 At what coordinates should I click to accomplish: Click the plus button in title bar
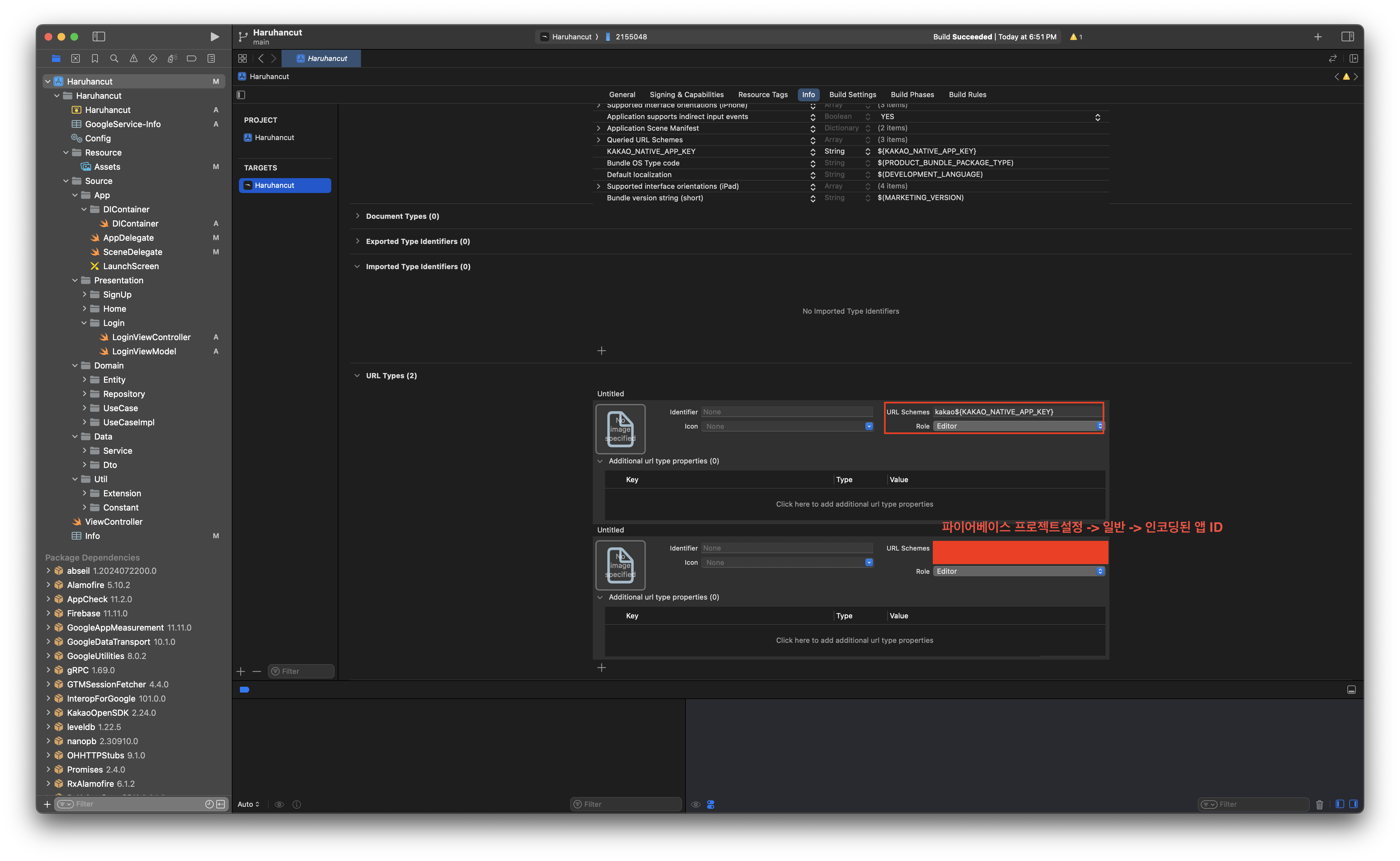pos(1317,36)
